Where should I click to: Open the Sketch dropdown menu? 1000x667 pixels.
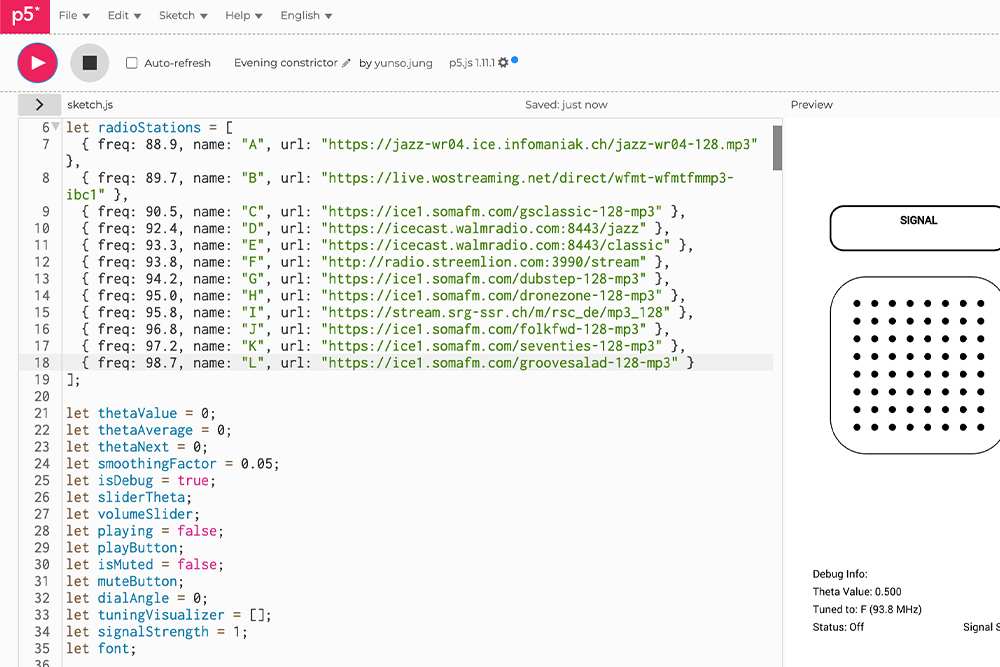183,16
